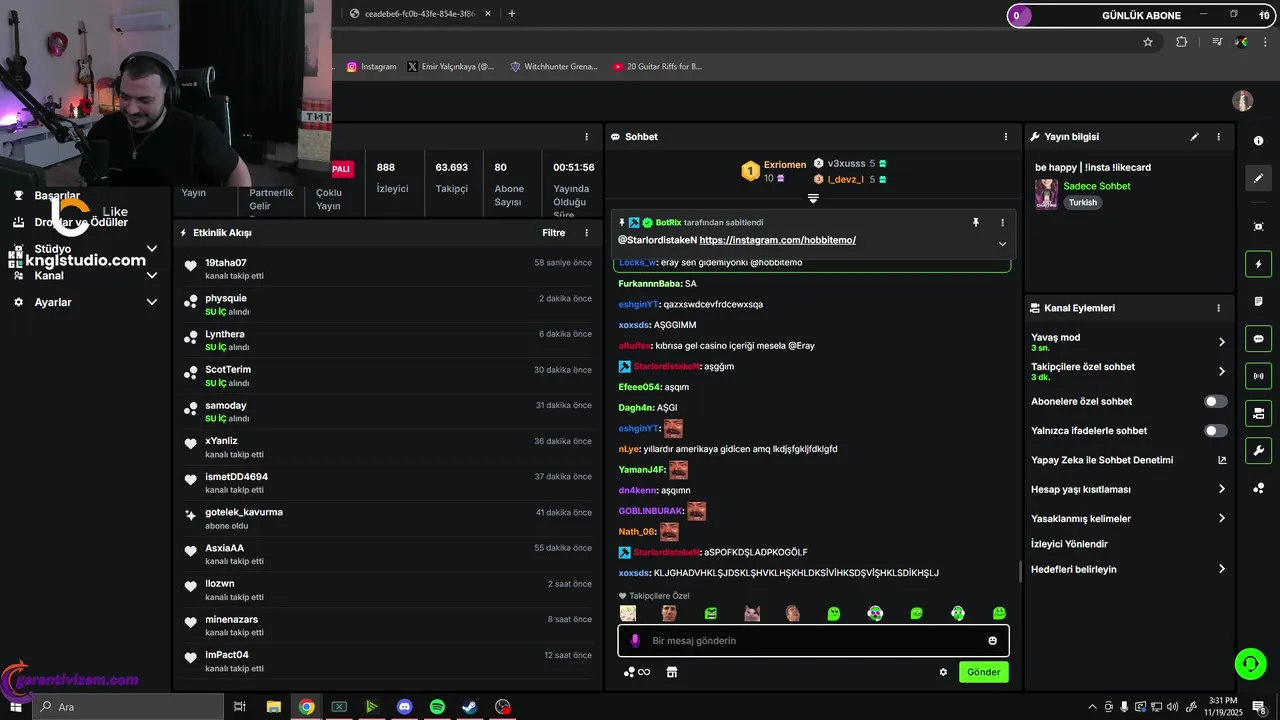
Task: Open the 20 Guitar Riffs YouTube bookmark
Action: point(658,67)
